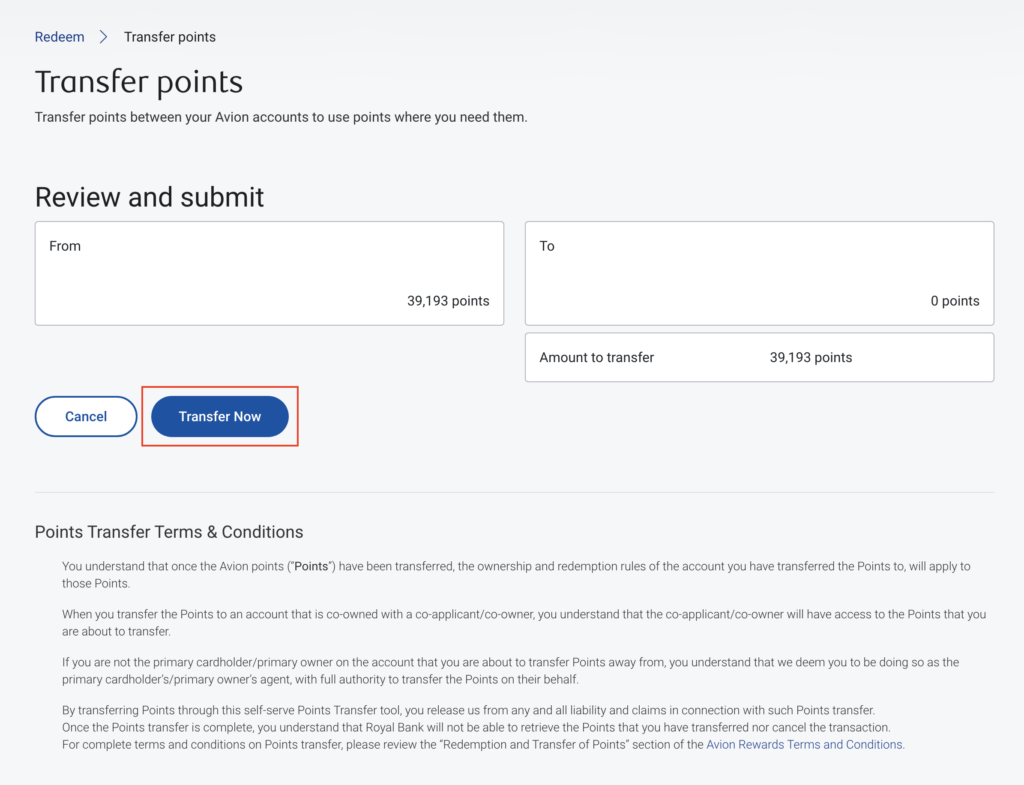Click the 39,193 points transfer amount value
Screen dimensions: 1024x785
[811, 357]
